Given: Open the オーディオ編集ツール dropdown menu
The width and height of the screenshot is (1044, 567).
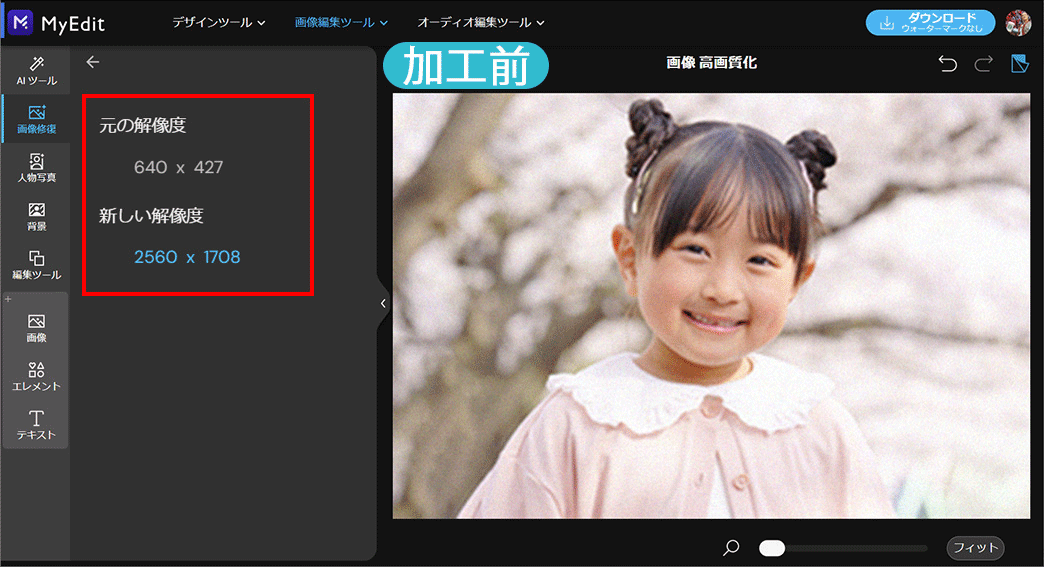Looking at the screenshot, I should pyautogui.click(x=481, y=23).
